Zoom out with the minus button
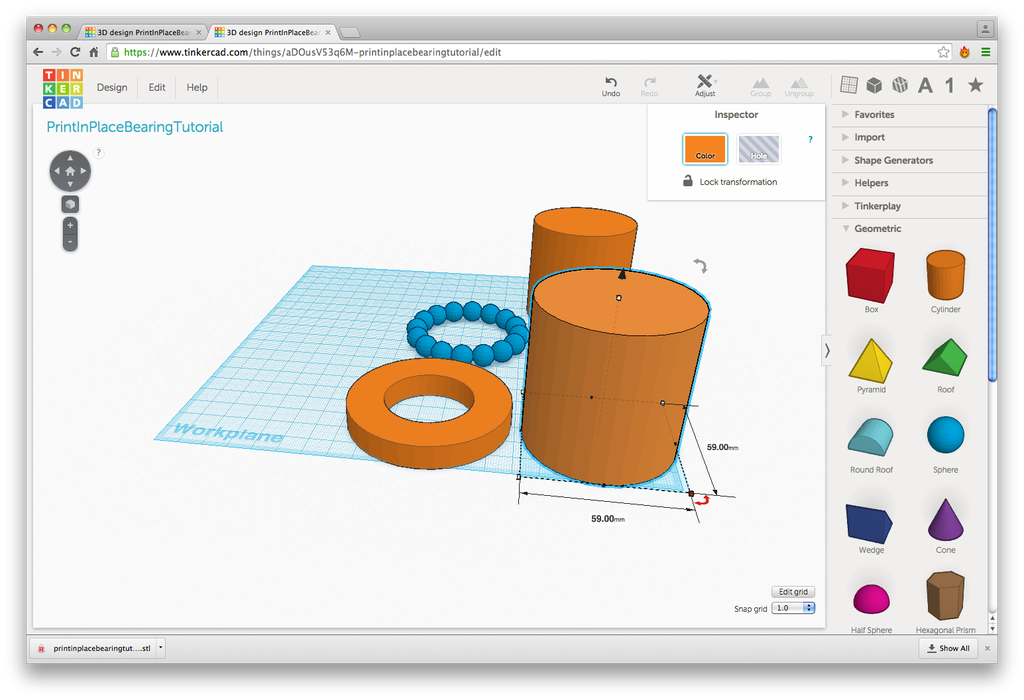1024x700 pixels. [70, 242]
